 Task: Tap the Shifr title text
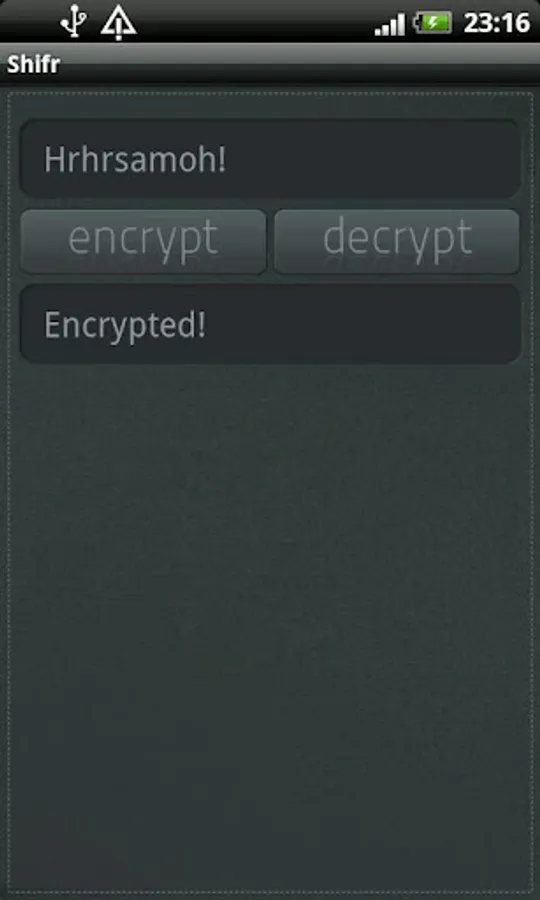33,64
